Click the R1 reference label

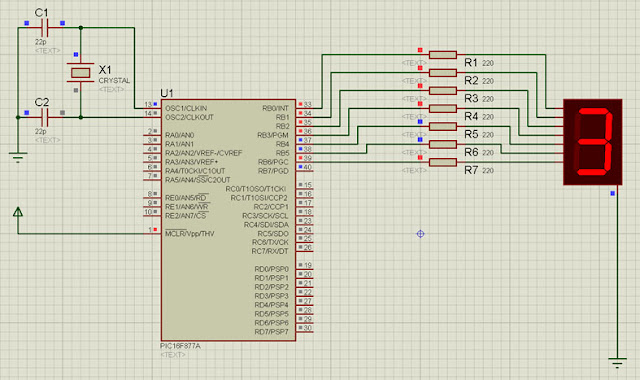[471, 63]
